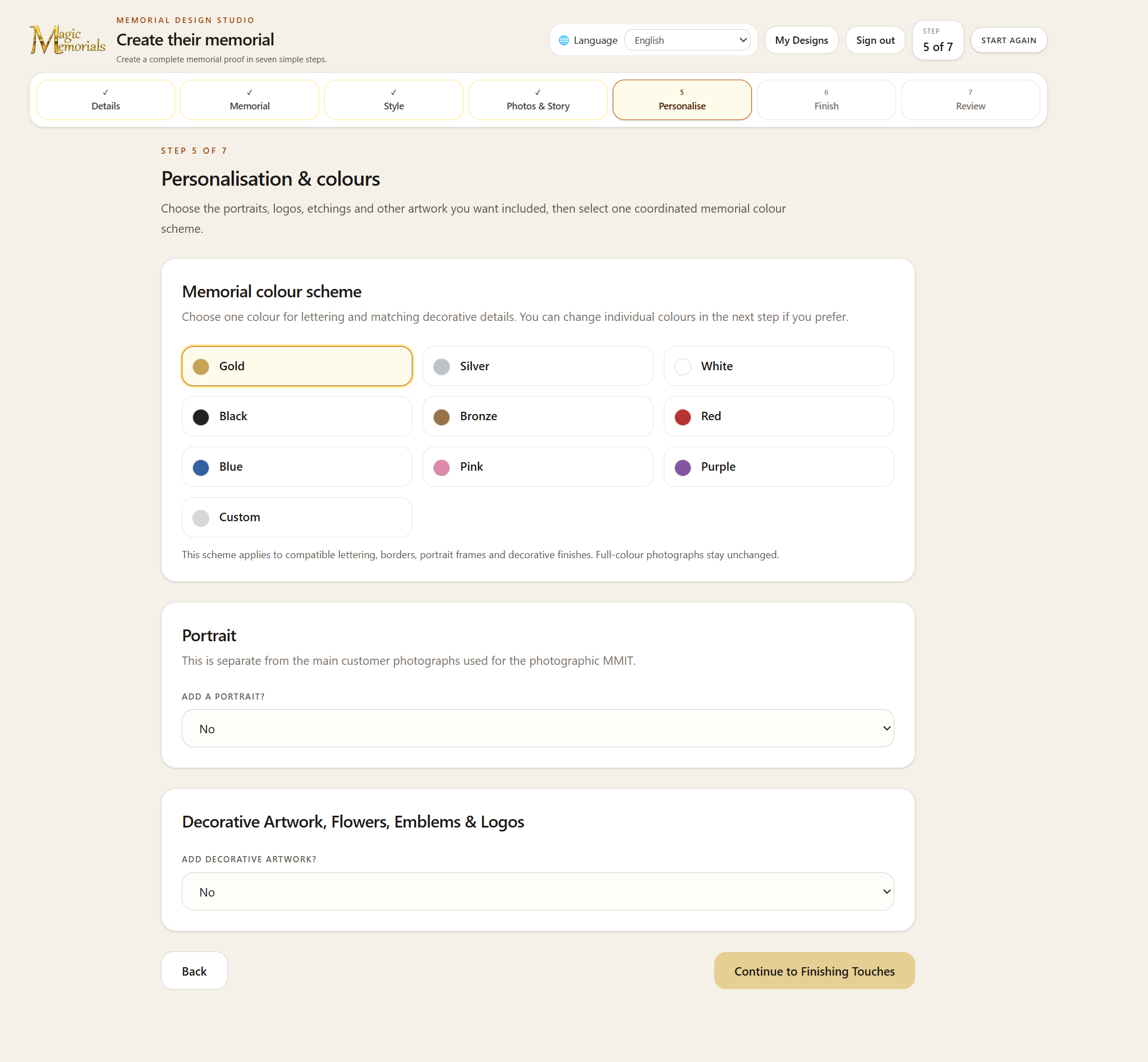Image resolution: width=1148 pixels, height=1062 pixels.
Task: Jump to the Finish step tab
Action: [x=826, y=100]
